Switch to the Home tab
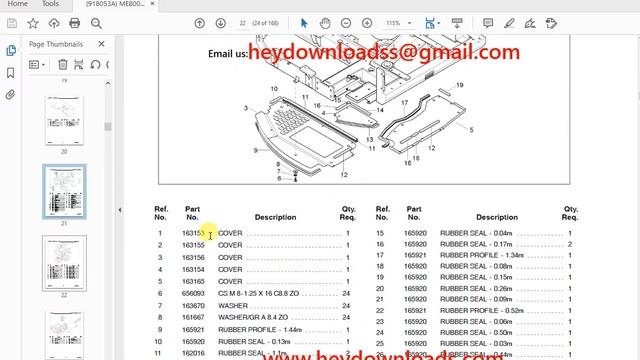 pos(18,4)
